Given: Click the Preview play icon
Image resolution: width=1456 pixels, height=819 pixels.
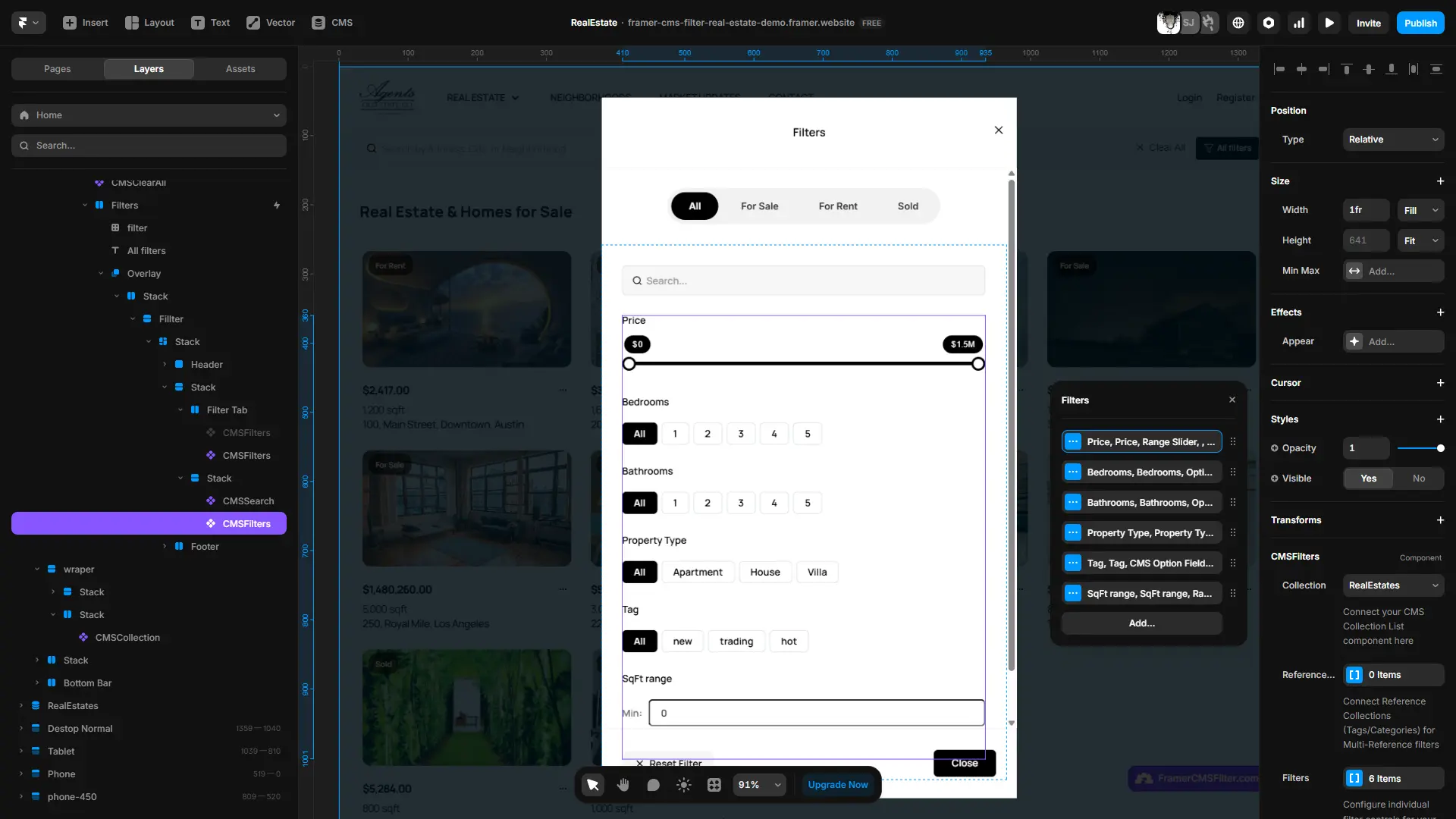Looking at the screenshot, I should pos(1329,23).
